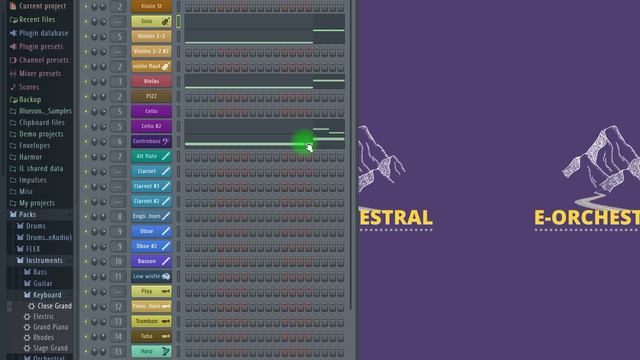Open the Engli..horn channel
Image resolution: width=640 pixels, height=360 pixels.
(x=151, y=216)
